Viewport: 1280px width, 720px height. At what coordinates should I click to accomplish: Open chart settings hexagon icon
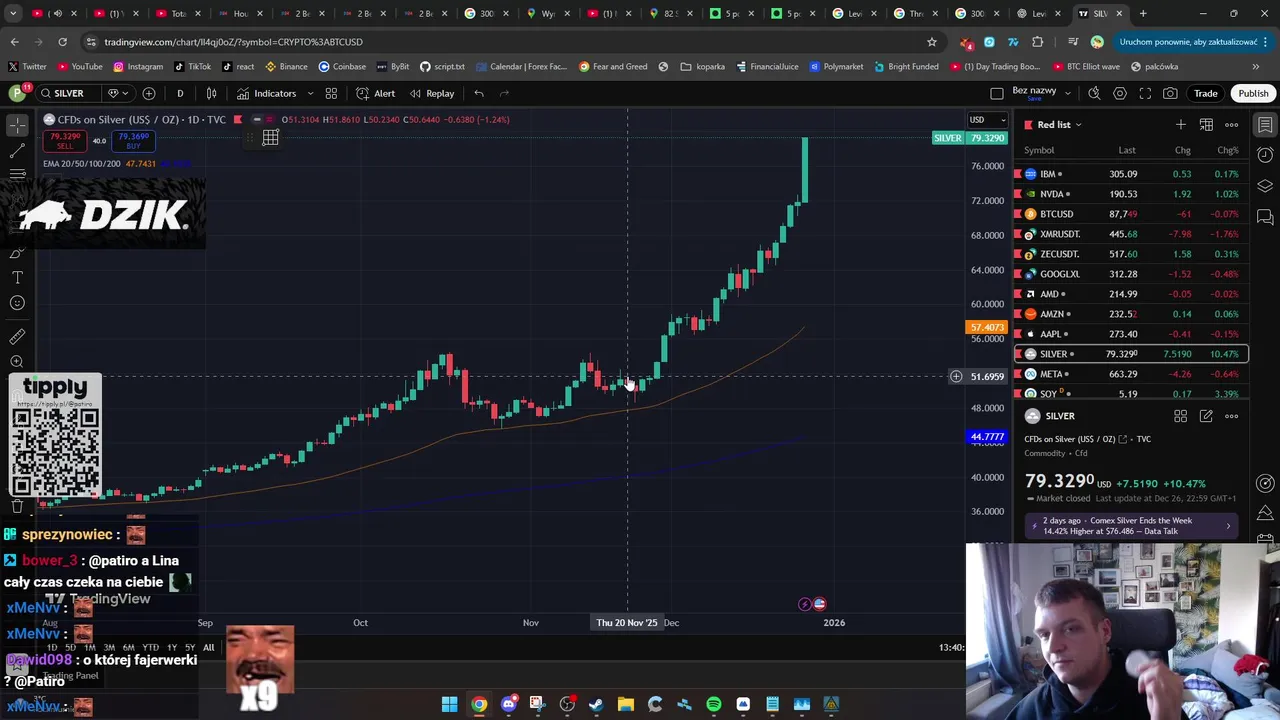(1120, 93)
